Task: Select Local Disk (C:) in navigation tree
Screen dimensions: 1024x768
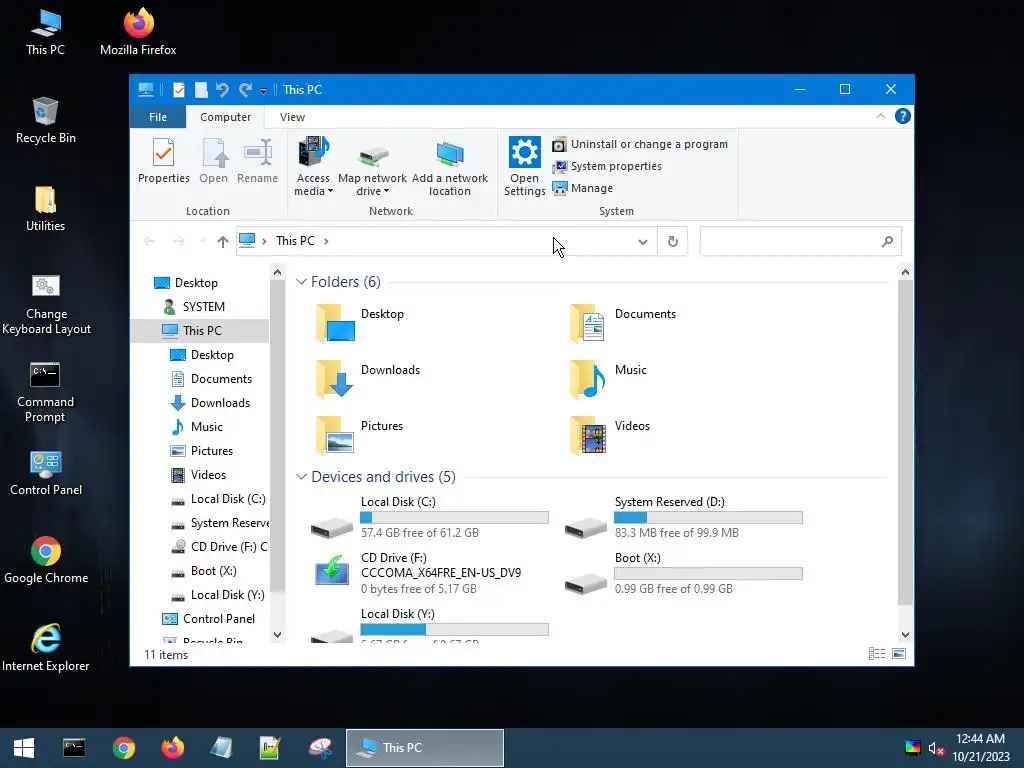Action: coord(228,499)
